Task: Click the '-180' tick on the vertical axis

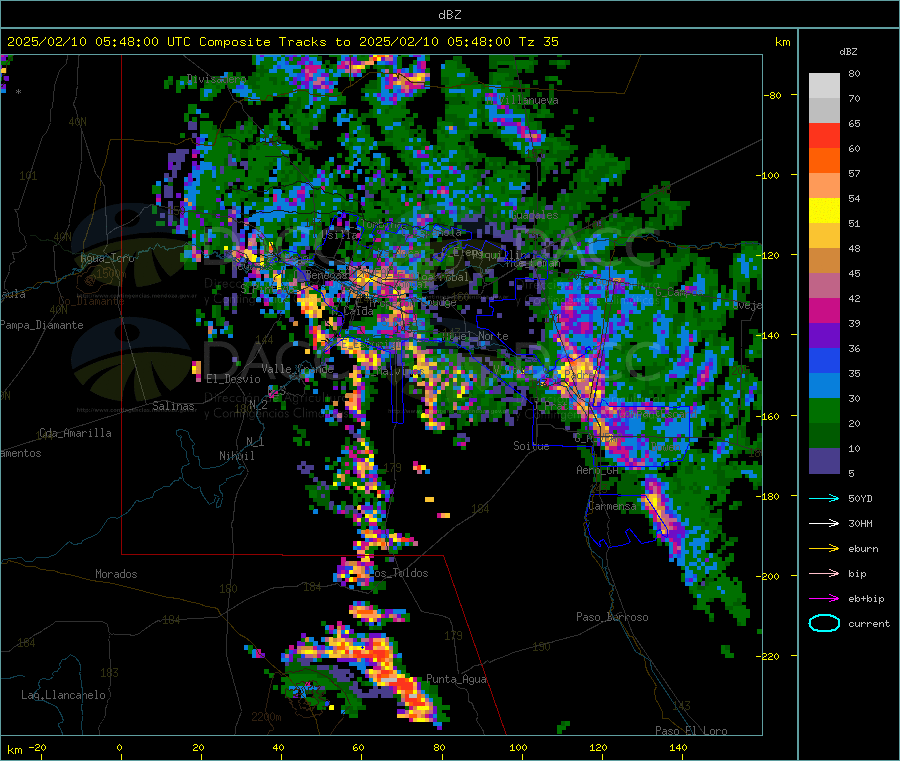Action: point(768,496)
